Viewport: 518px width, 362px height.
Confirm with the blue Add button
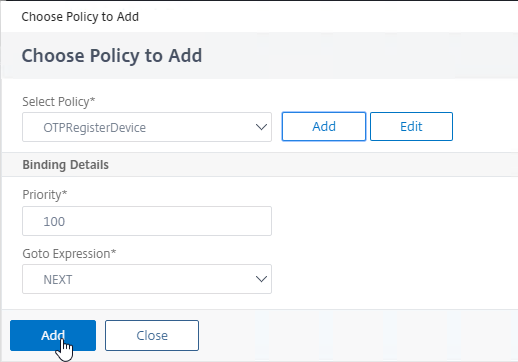click(53, 335)
